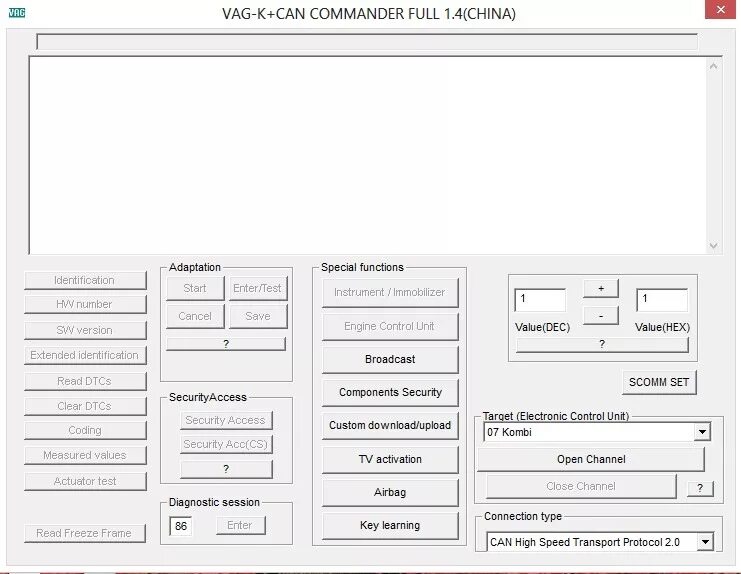
Task: Click the Measured values button
Action: (x=85, y=455)
